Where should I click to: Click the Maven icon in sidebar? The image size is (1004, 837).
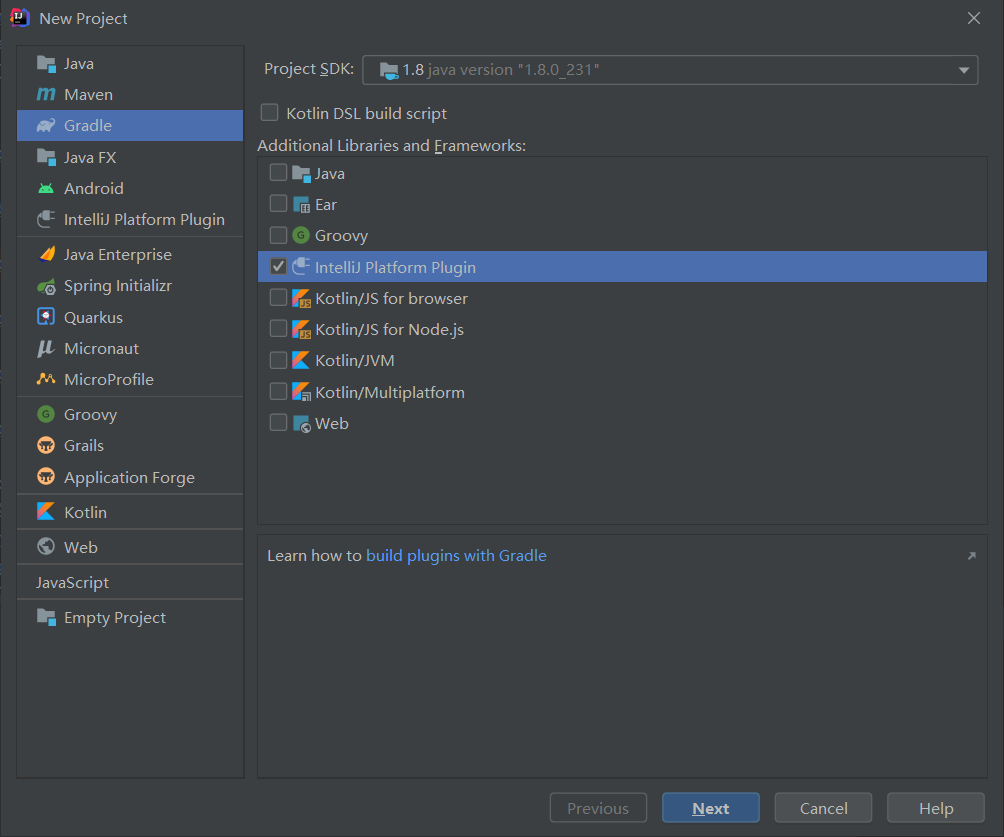(46, 94)
